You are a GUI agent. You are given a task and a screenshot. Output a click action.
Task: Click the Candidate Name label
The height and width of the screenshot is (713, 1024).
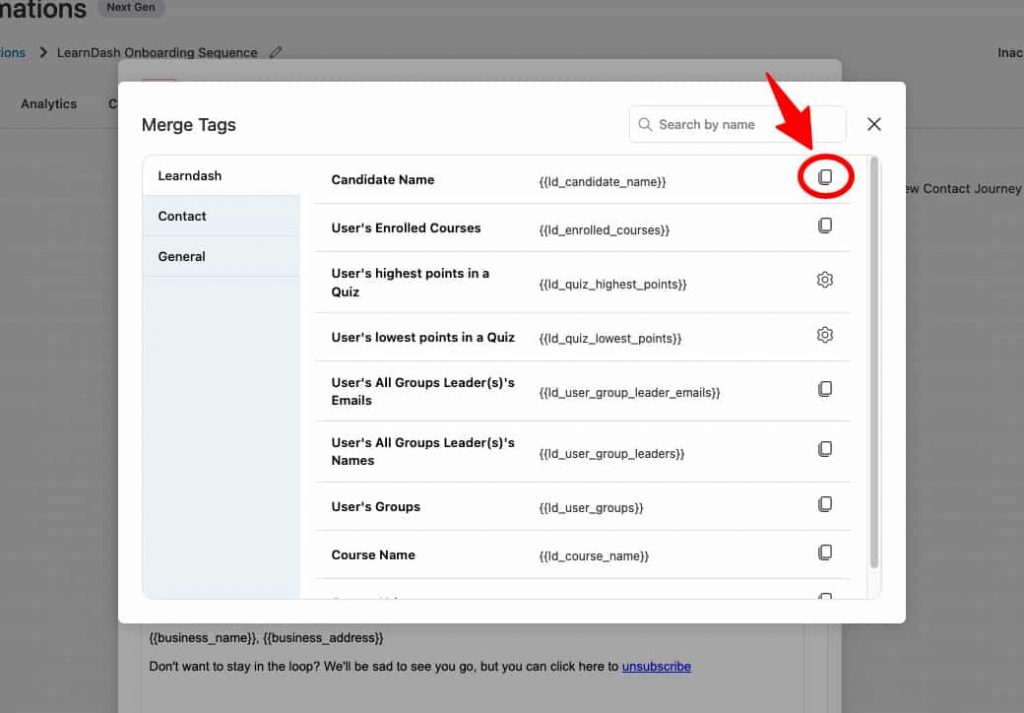tap(383, 180)
